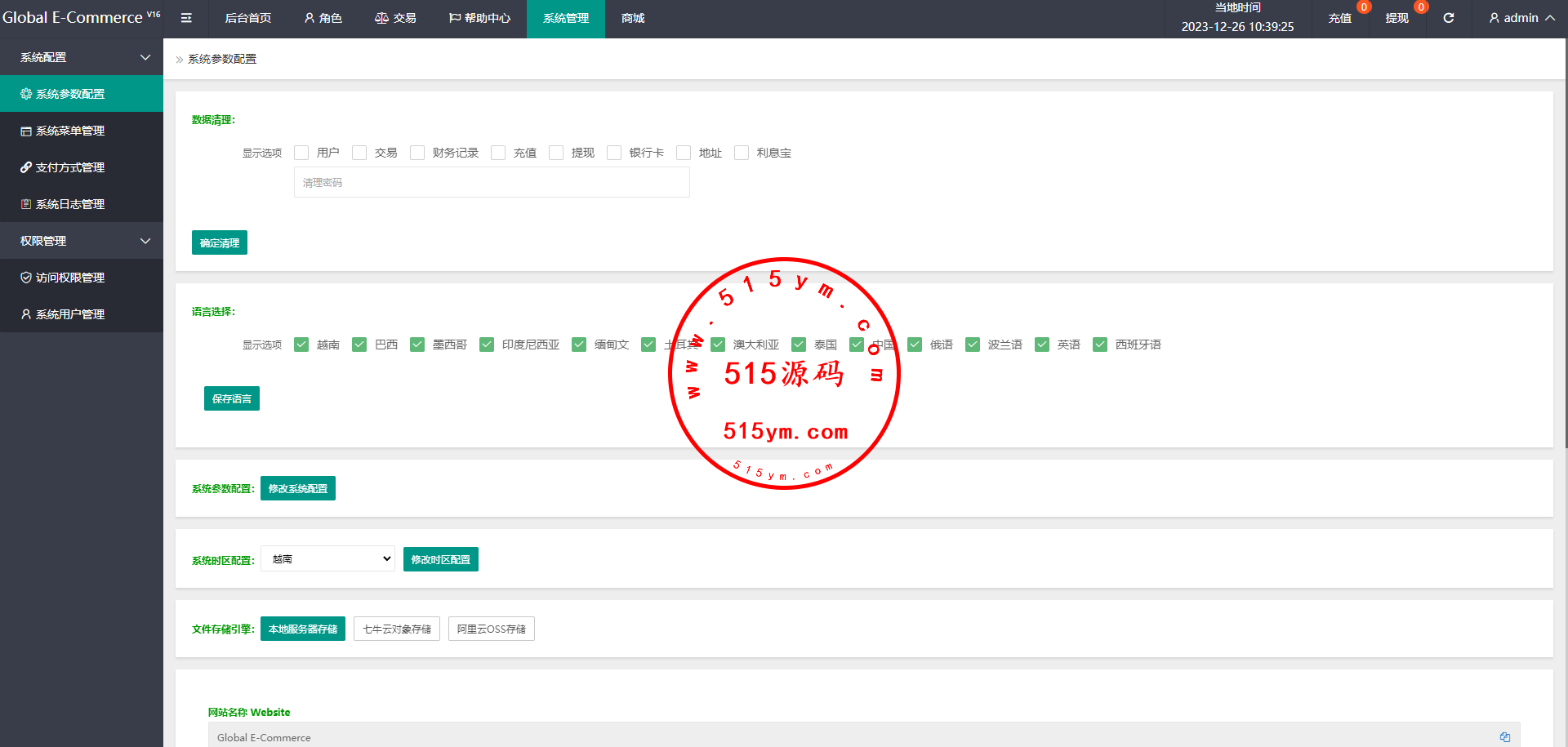Expand the admin user menu
The image size is (1568, 747).
point(1521,18)
